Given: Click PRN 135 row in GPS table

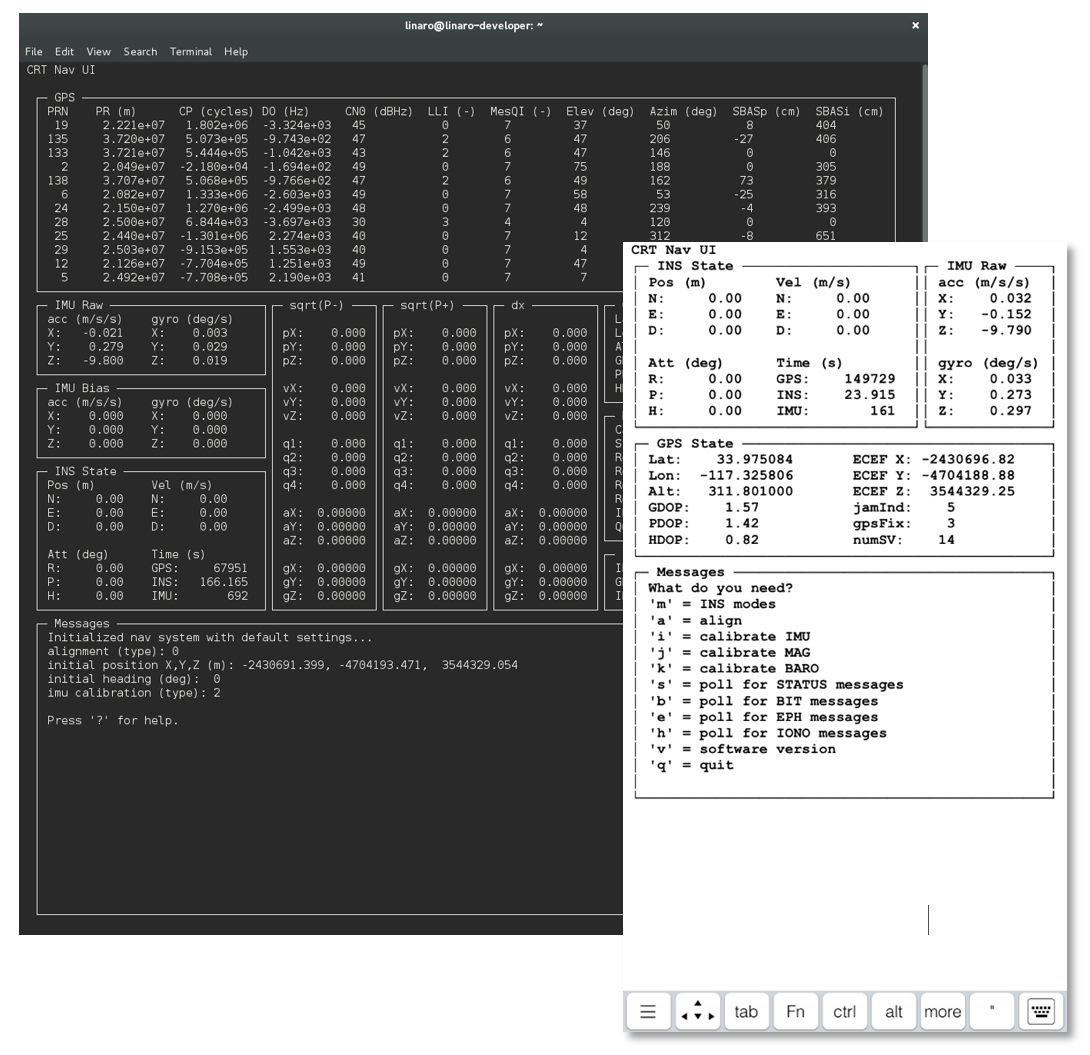Looking at the screenshot, I should point(445,139).
